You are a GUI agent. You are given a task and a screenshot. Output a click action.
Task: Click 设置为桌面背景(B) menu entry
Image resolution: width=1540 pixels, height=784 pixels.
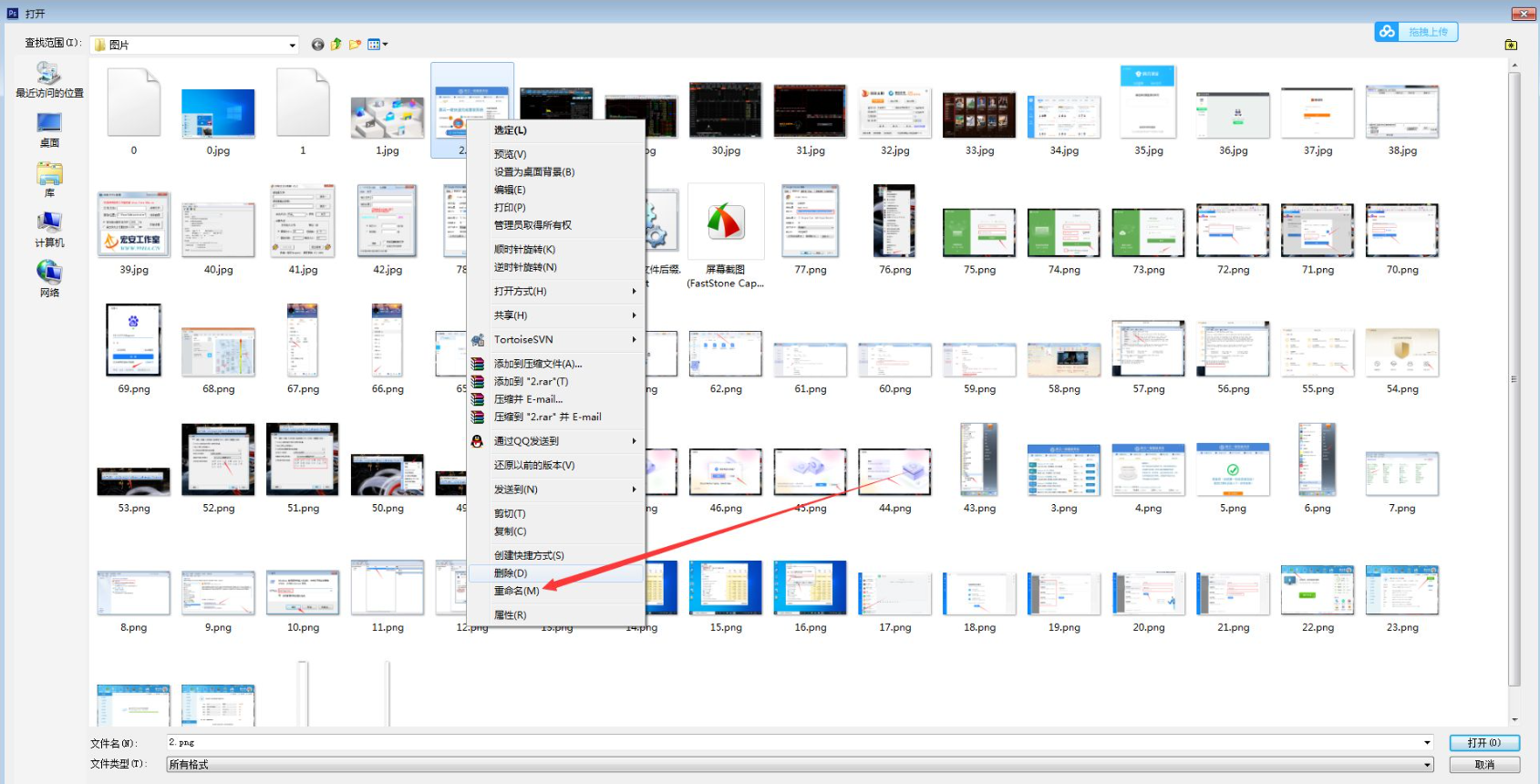534,172
